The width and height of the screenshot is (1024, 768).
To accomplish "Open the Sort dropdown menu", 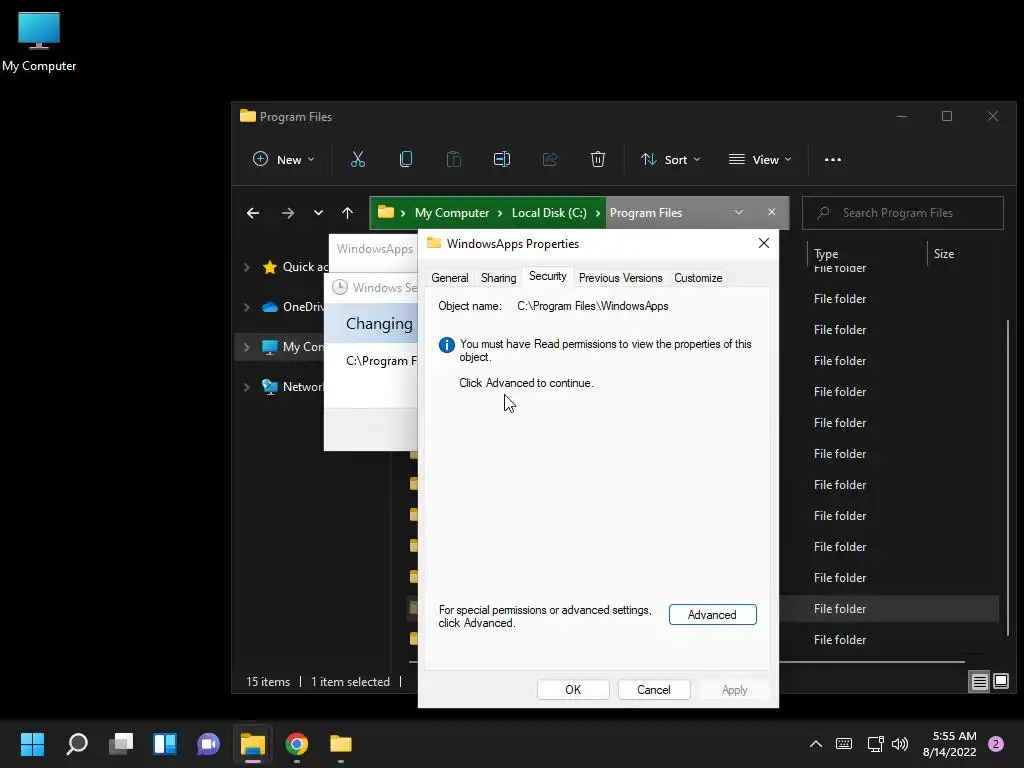I will coord(671,159).
